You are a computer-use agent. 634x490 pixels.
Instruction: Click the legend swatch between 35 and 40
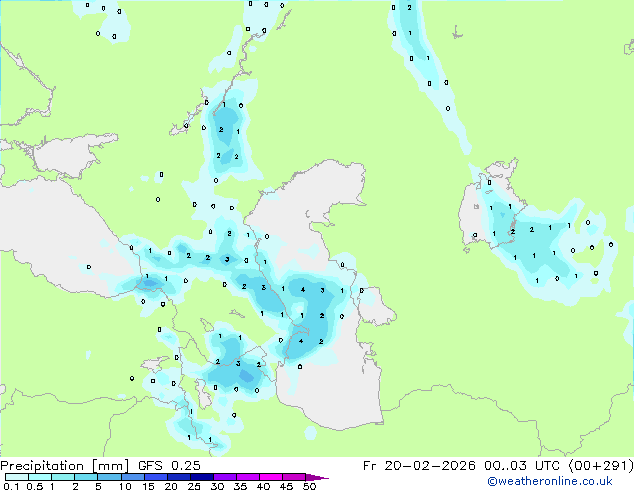pyautogui.click(x=248, y=477)
